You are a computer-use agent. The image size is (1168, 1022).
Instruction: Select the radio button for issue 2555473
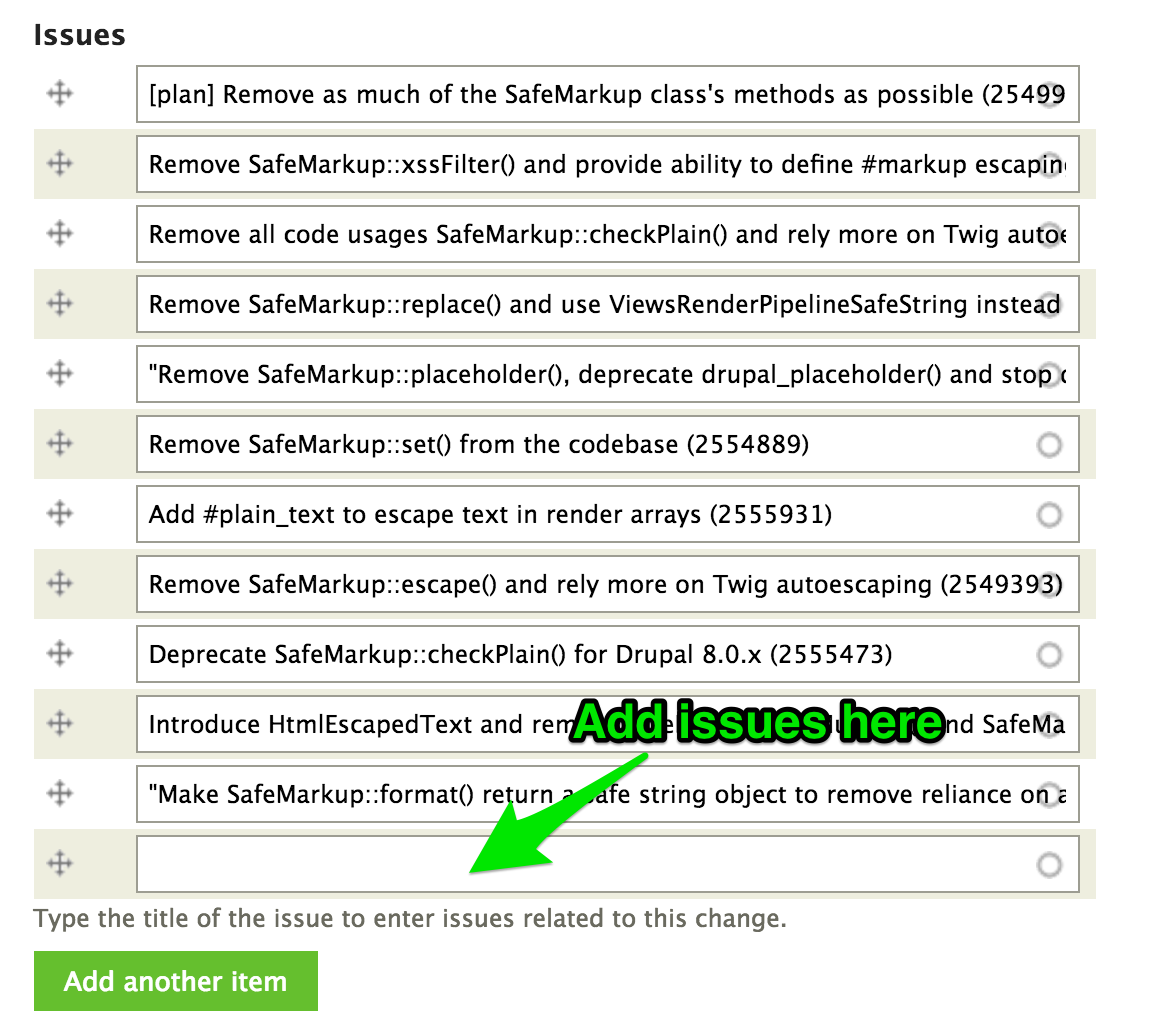click(x=1049, y=654)
